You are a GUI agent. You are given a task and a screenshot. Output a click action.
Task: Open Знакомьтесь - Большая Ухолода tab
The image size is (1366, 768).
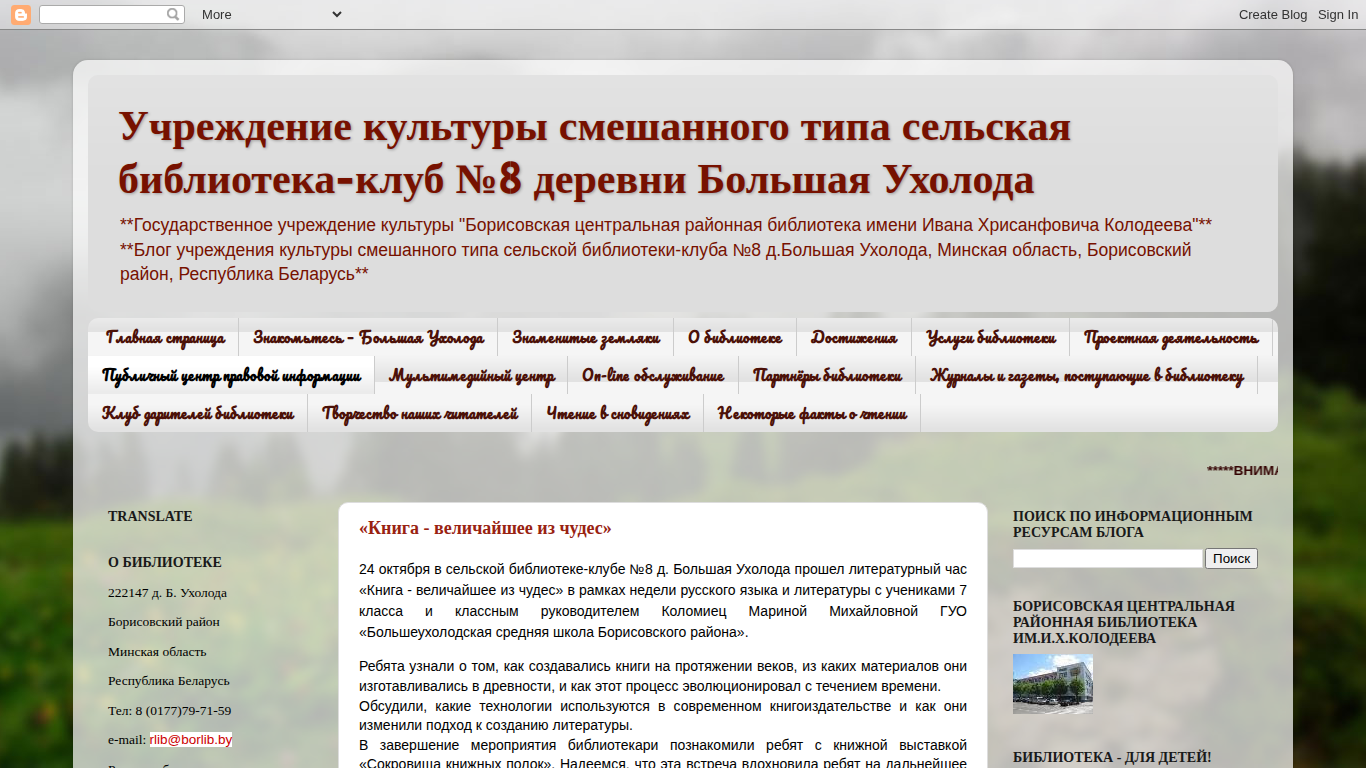368,337
